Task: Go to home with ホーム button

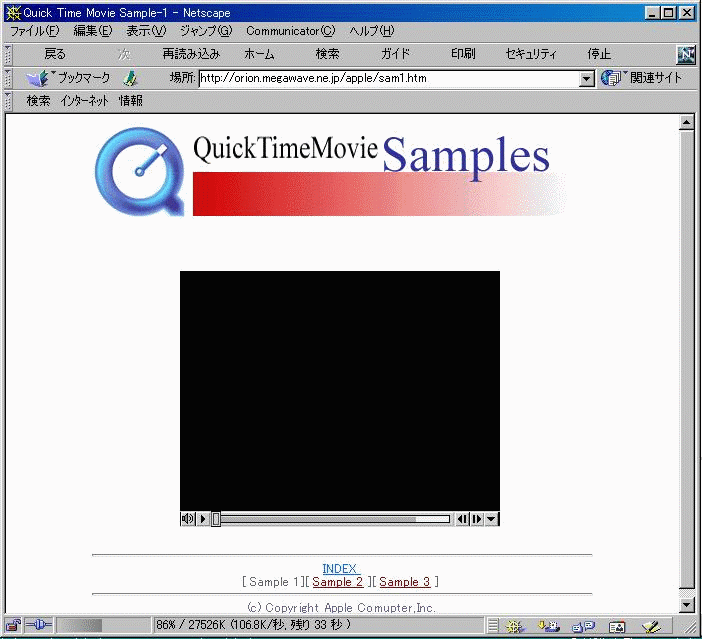Action: tap(259, 54)
